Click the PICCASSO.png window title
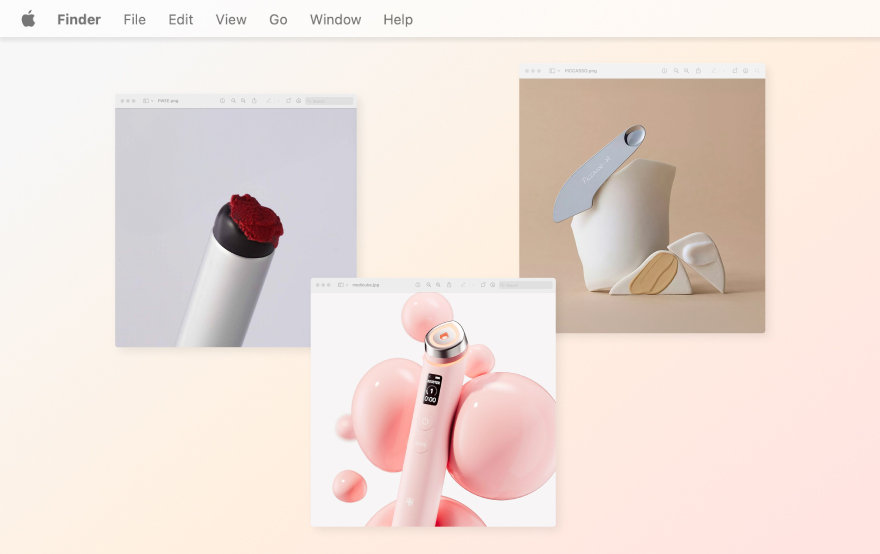 pyautogui.click(x=581, y=71)
